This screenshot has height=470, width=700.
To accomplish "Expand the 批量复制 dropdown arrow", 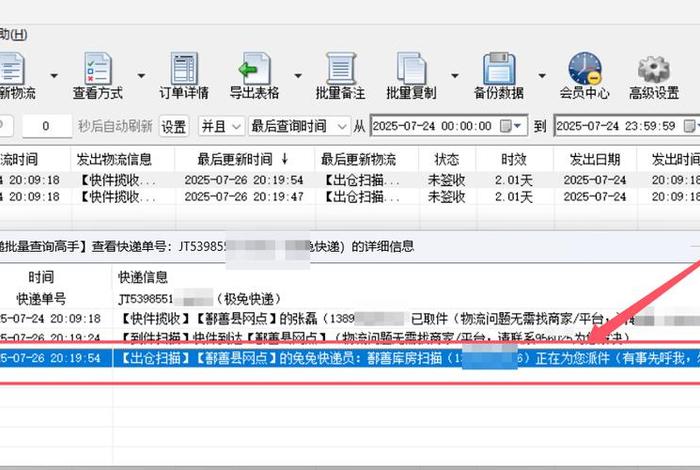I will 454,75.
